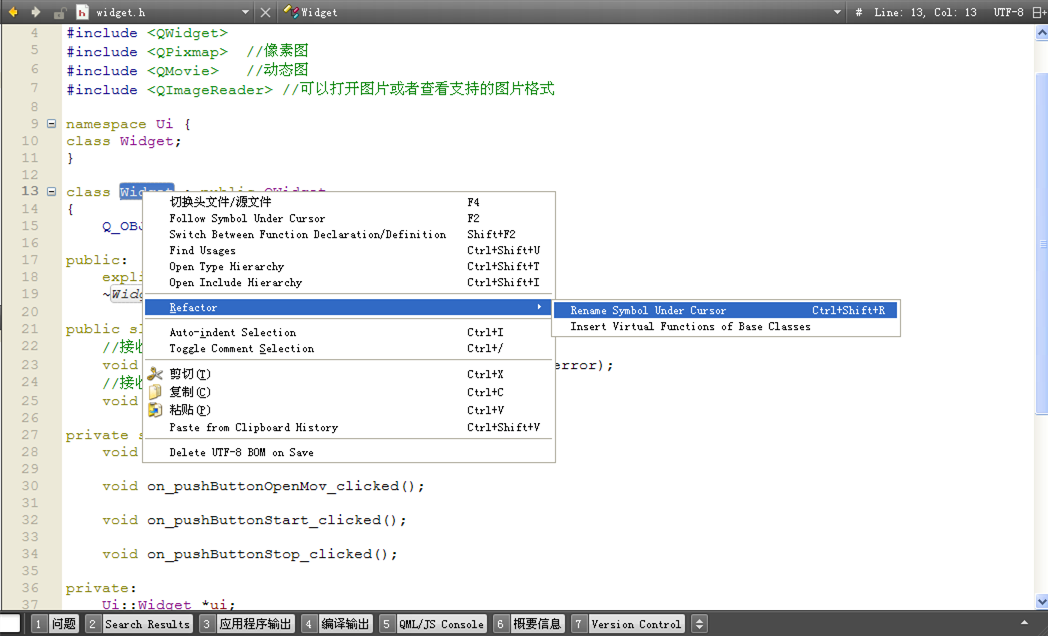Image resolution: width=1048 pixels, height=636 pixels.
Task: Collapse the Widget class code fold
Action: click(51, 191)
